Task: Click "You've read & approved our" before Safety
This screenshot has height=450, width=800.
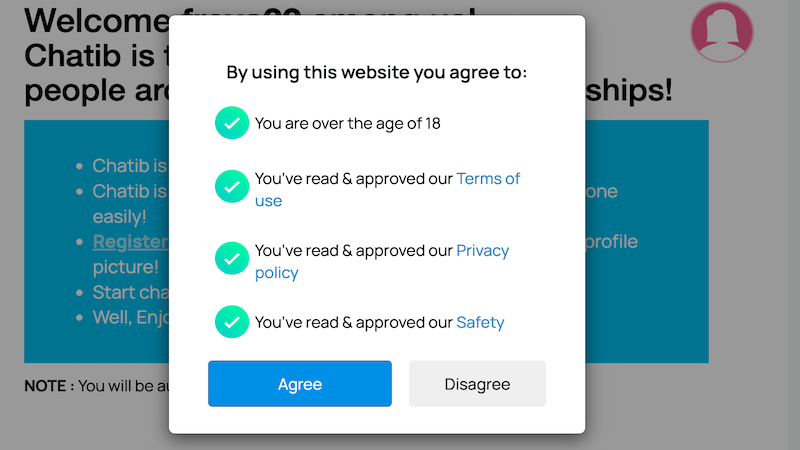Action: tap(353, 323)
